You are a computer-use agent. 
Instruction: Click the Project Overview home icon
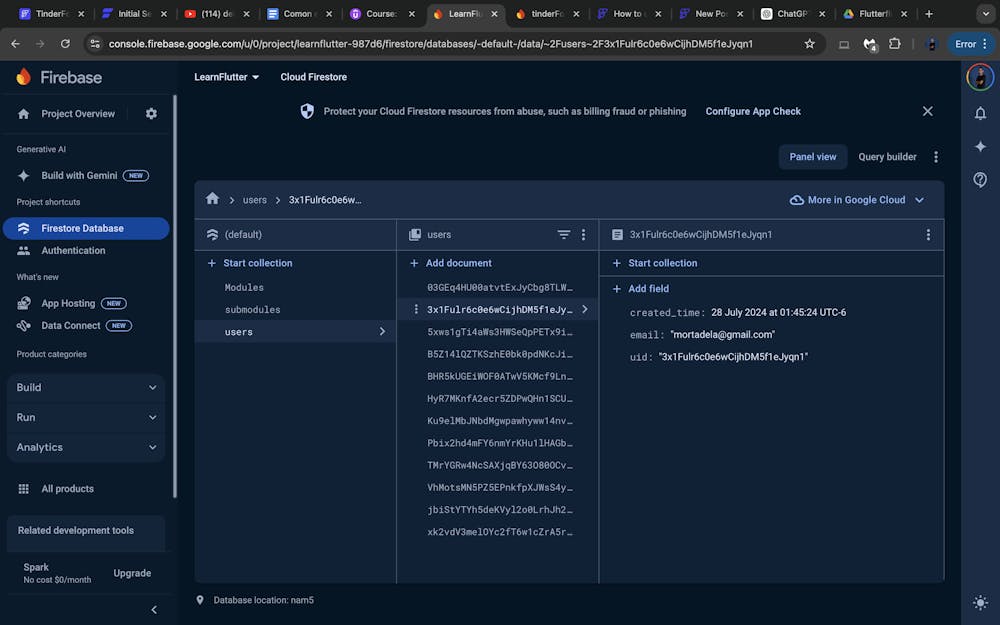point(24,114)
